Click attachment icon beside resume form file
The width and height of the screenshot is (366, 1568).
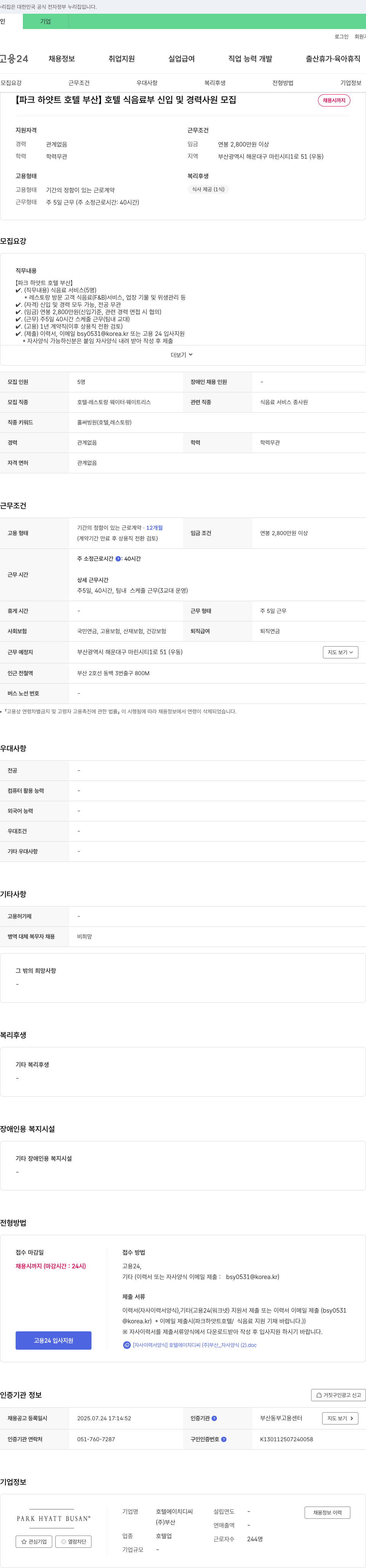tap(127, 1345)
